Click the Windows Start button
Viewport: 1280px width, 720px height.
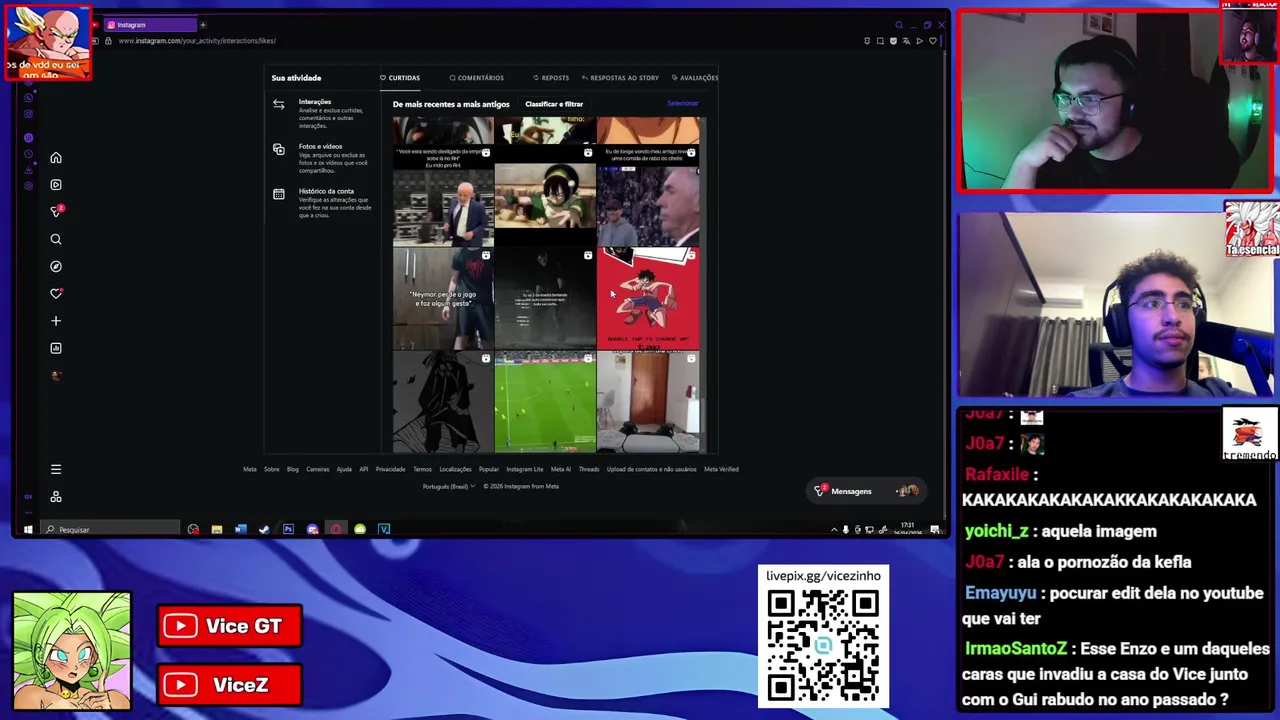[x=28, y=529]
